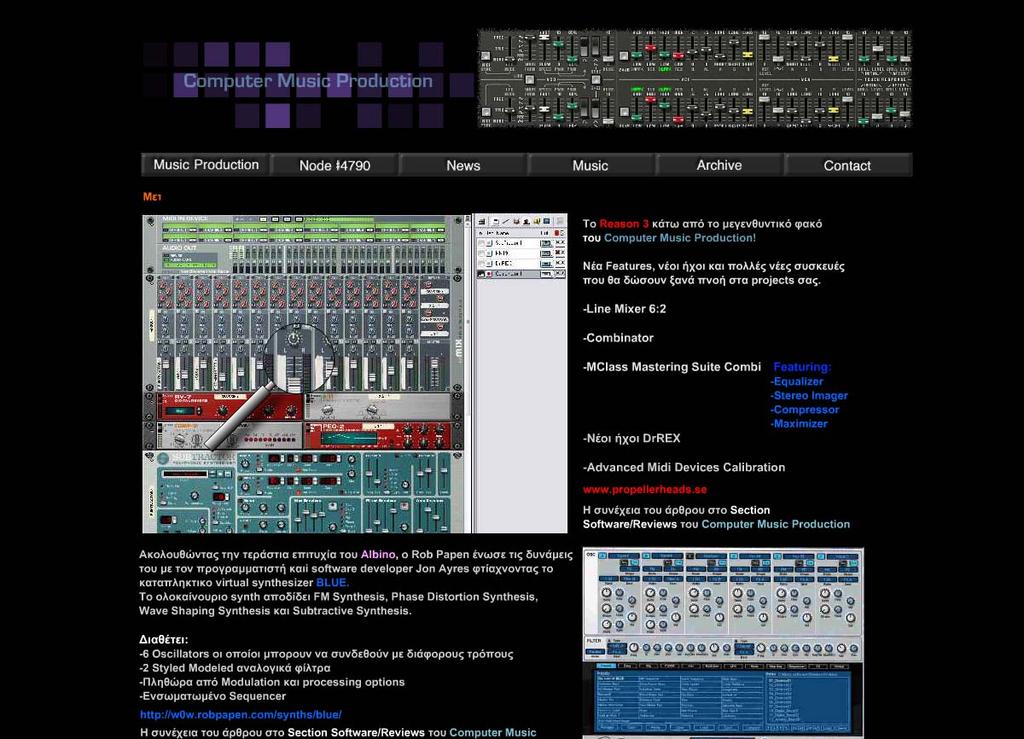Click the '-Compressor' entry
Screen dimensions: 1024x739
805,410
